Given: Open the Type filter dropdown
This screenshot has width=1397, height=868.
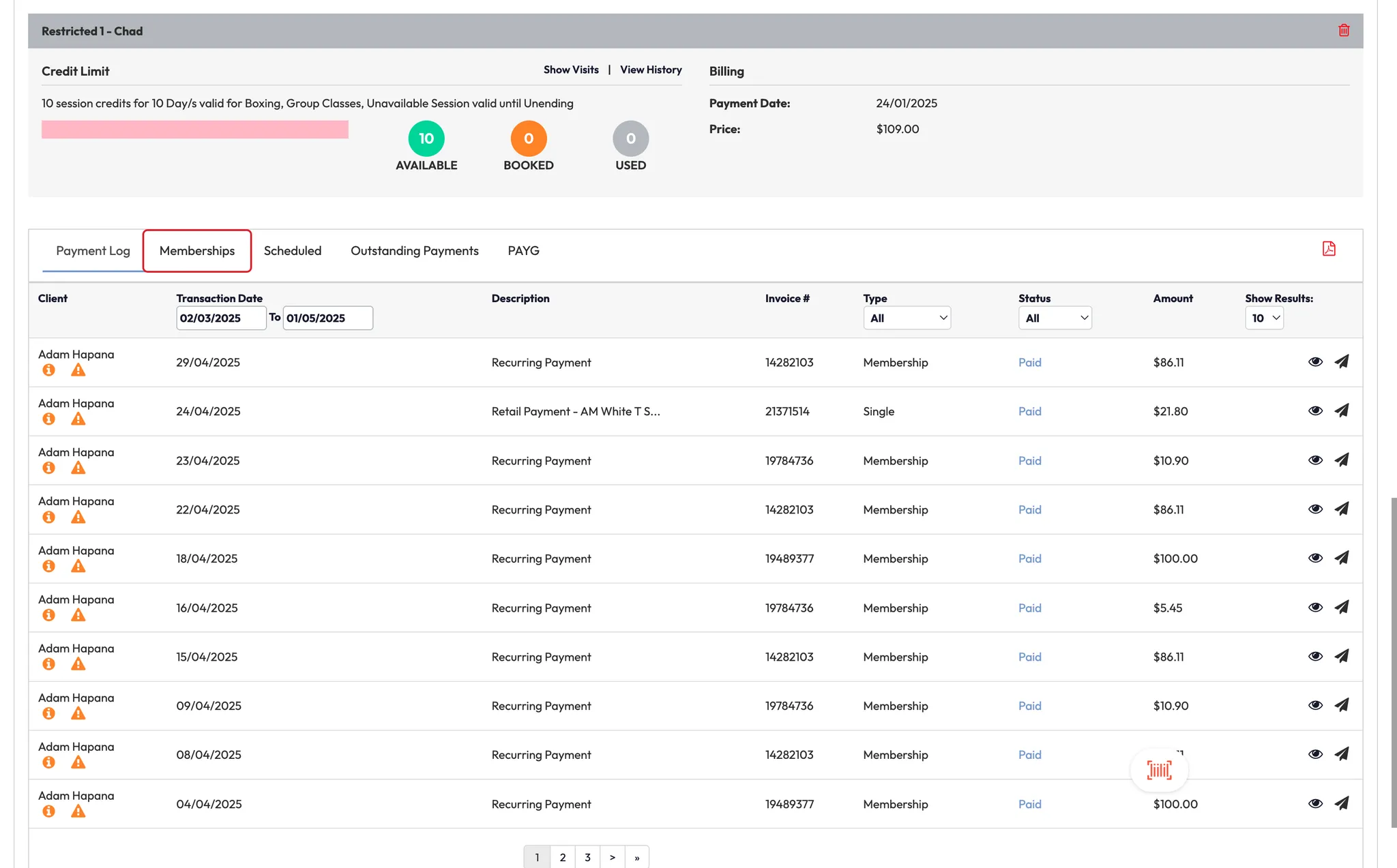Looking at the screenshot, I should point(907,318).
